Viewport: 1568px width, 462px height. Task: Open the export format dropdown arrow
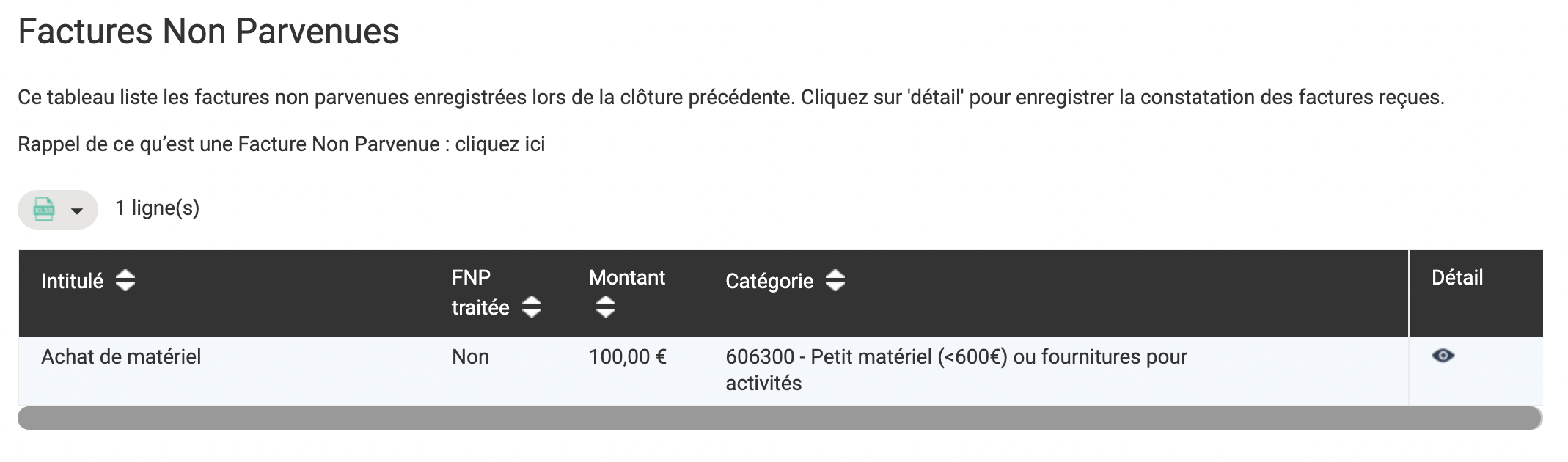[76, 211]
